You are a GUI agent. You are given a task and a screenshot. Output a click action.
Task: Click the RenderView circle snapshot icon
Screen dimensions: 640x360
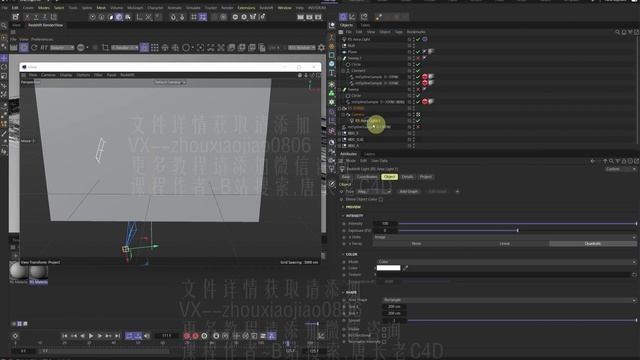[186, 48]
